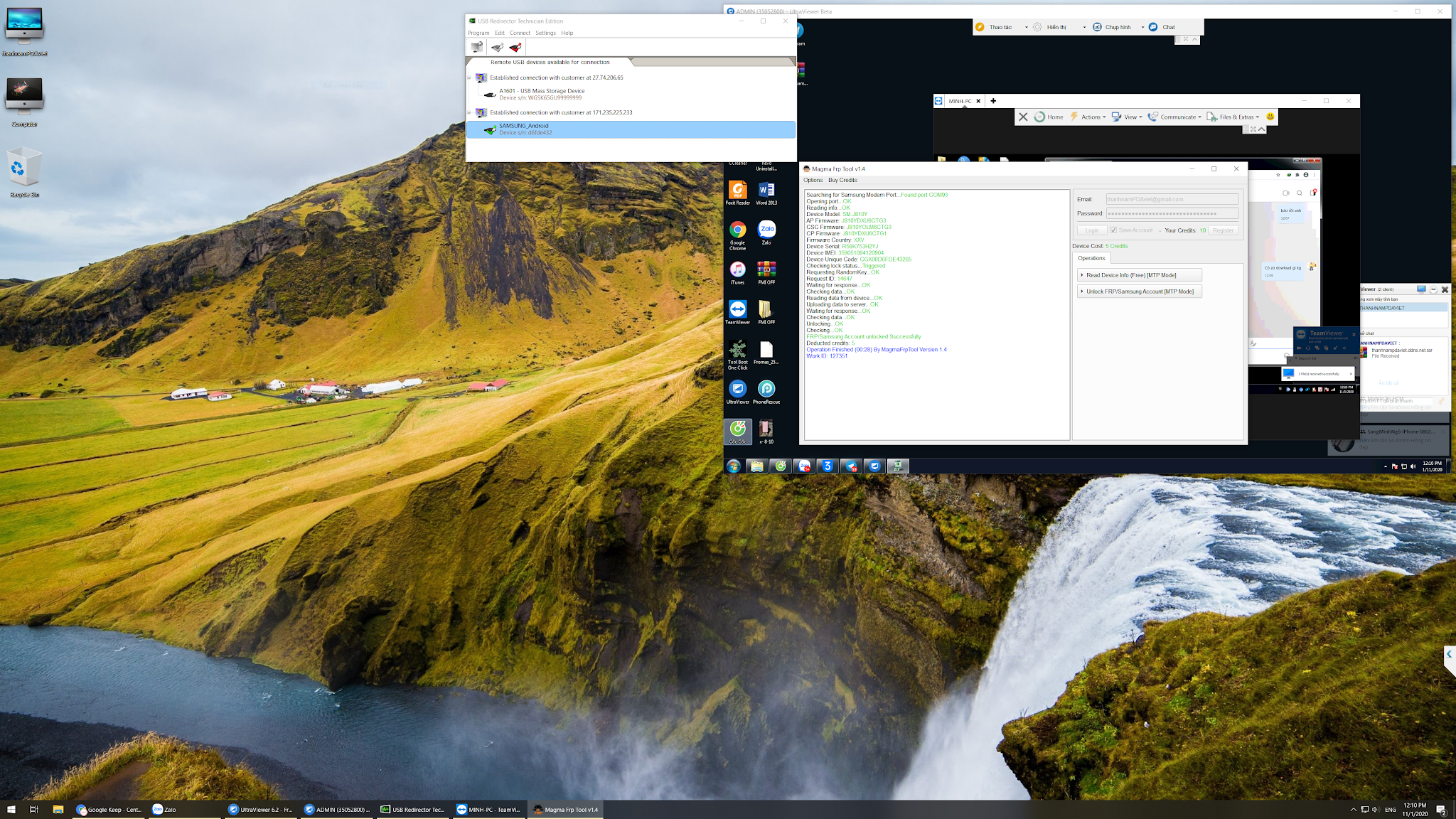
Task: Click the red disconnect USB device toolbar icon
Action: coord(515,48)
